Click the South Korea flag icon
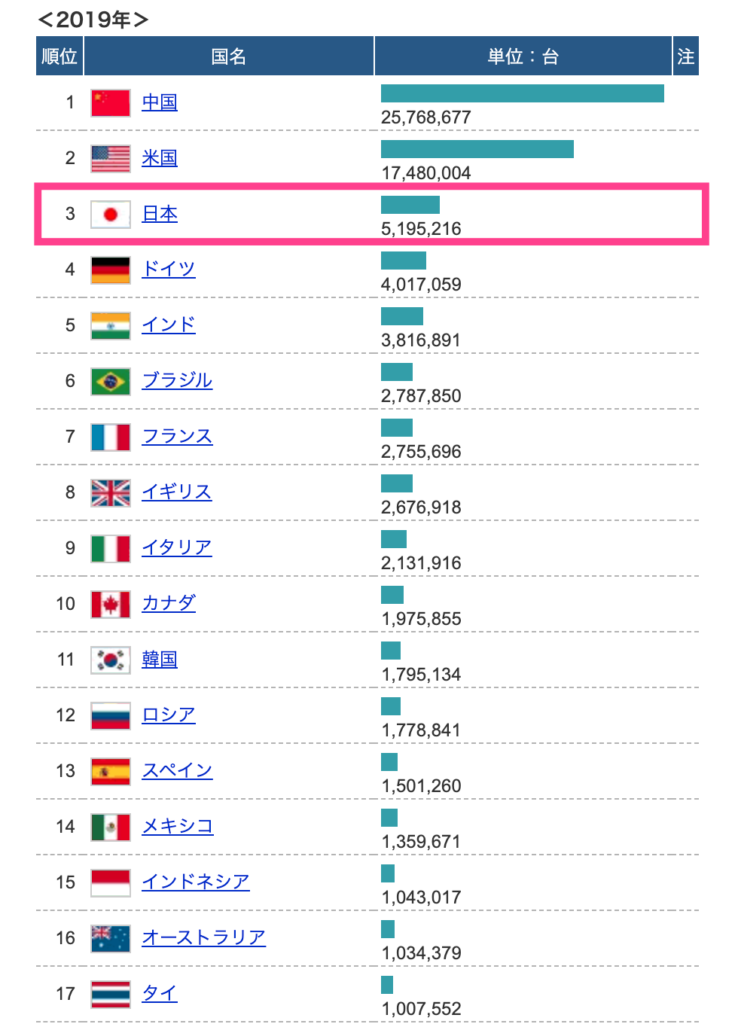Viewport: 738px width, 1024px height. (x=110, y=659)
